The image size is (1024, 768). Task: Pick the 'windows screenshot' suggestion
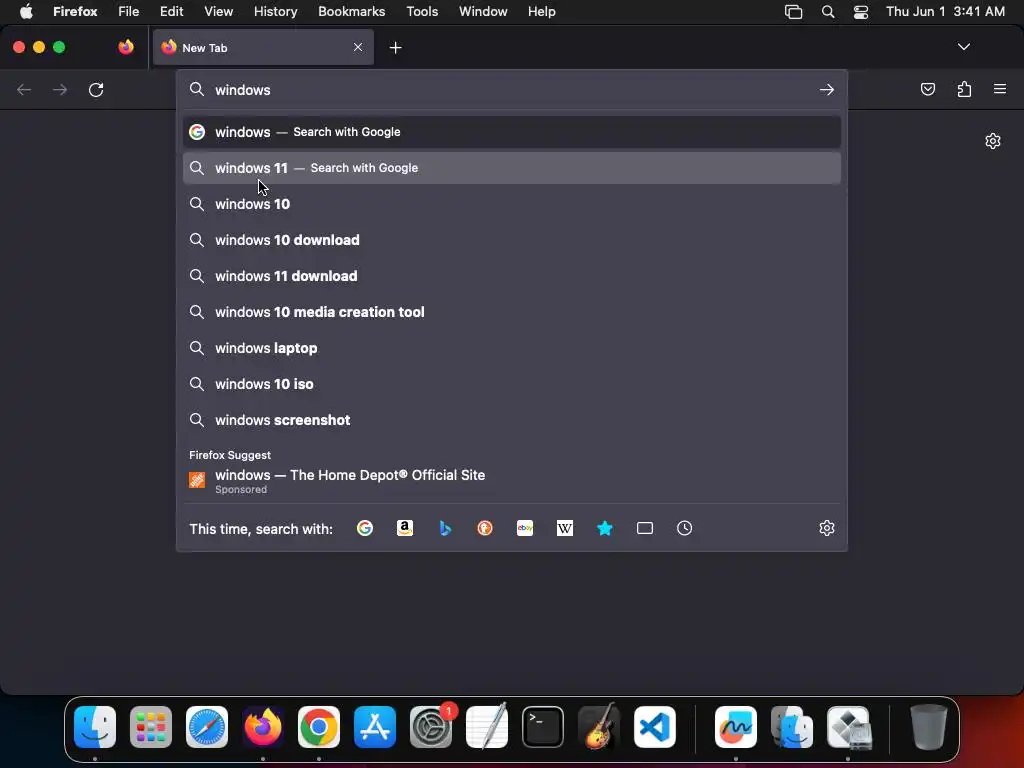[x=511, y=420]
